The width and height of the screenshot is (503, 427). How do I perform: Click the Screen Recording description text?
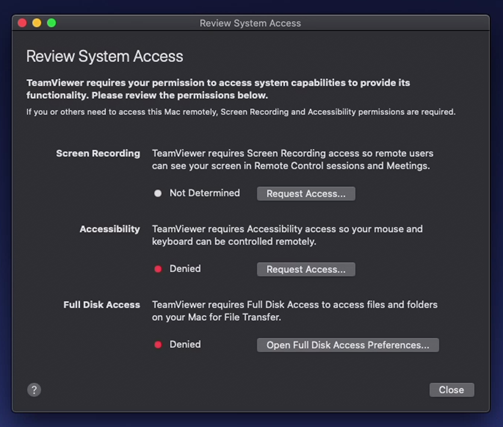point(293,160)
